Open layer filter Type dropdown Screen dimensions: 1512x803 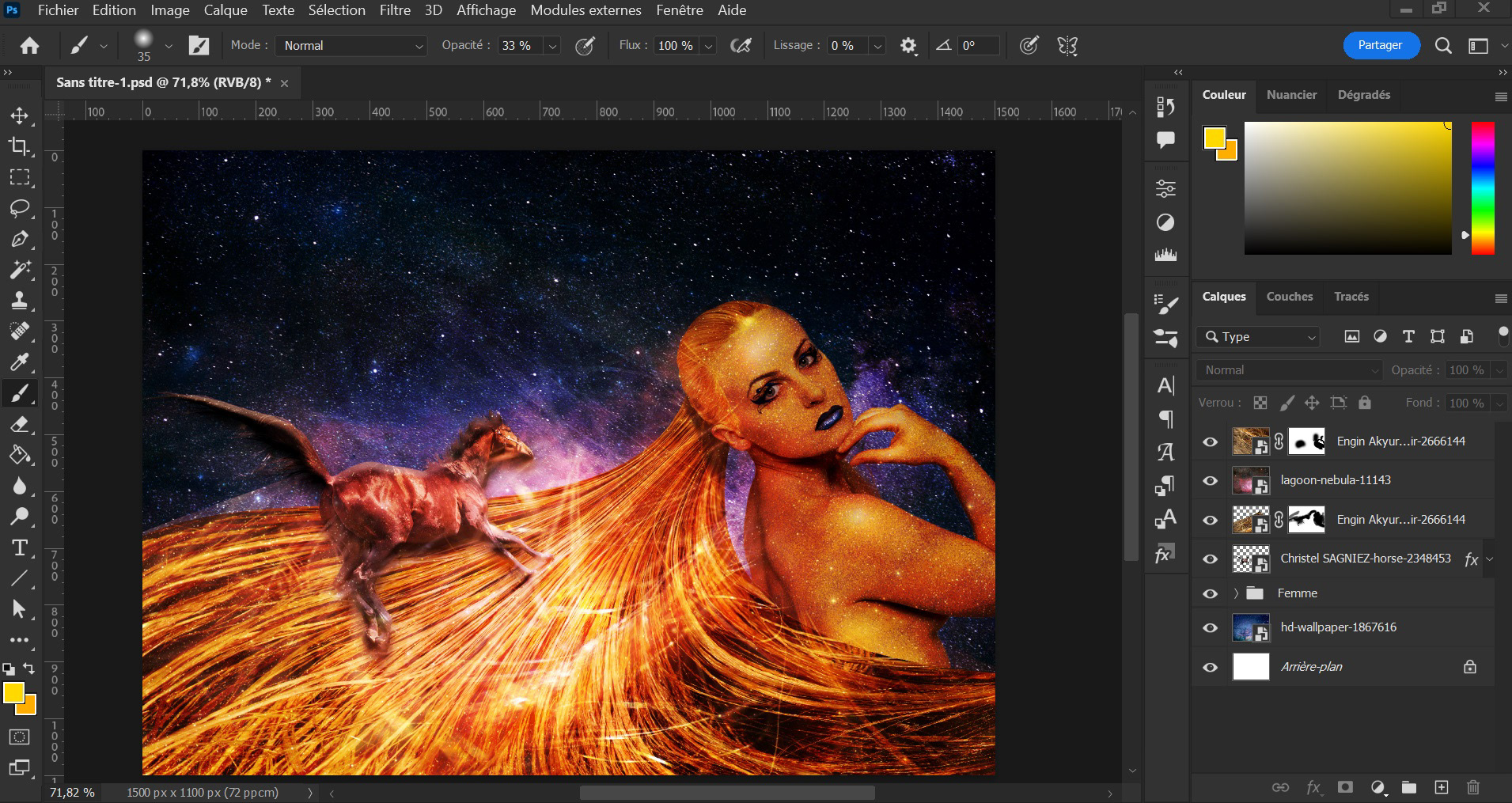point(1258,337)
